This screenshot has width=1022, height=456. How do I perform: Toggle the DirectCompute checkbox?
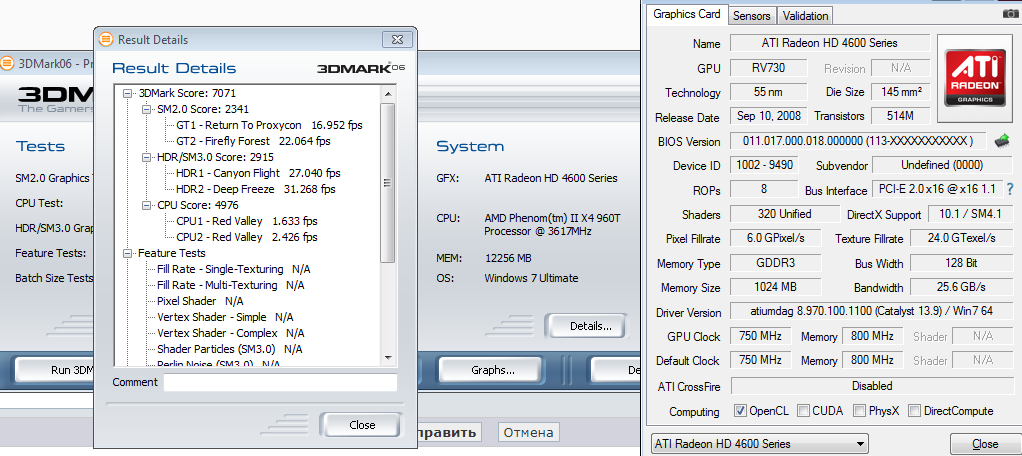click(914, 411)
